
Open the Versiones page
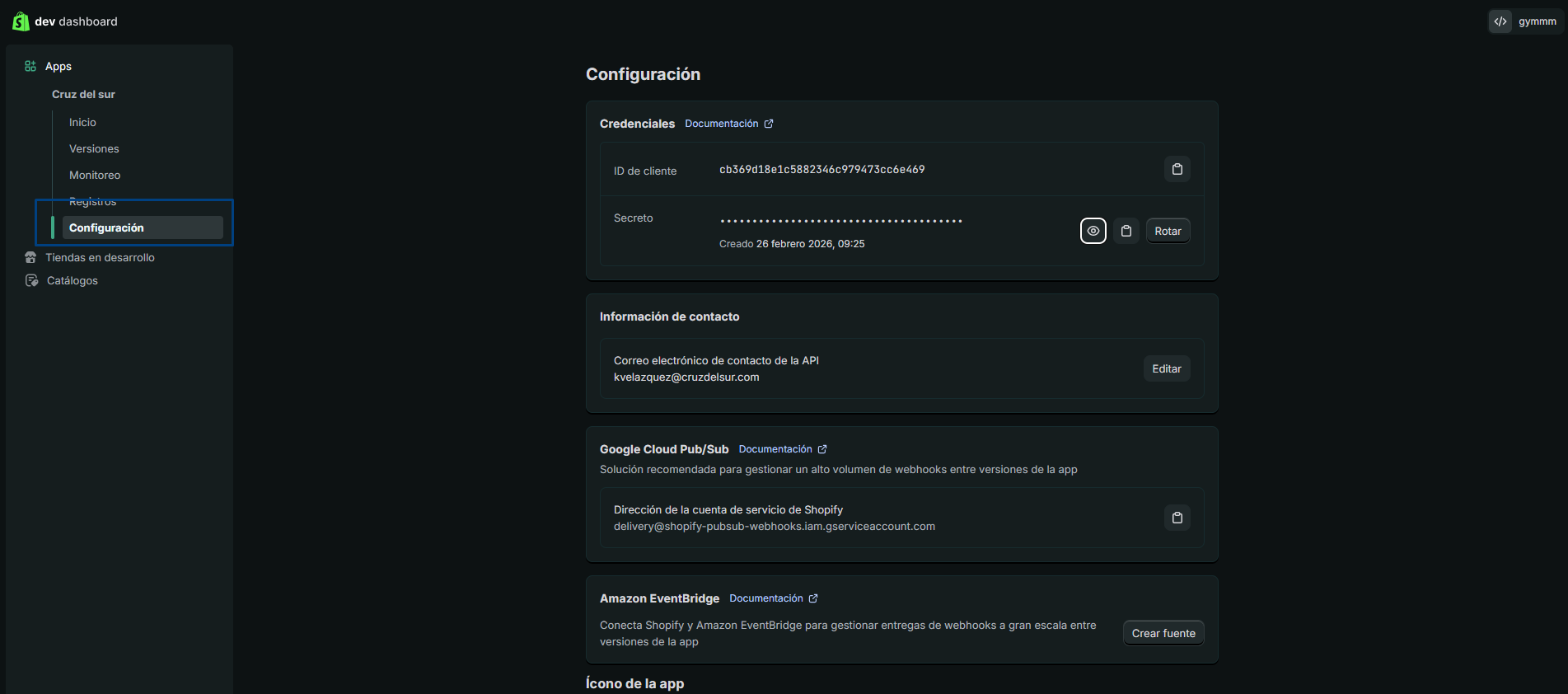click(x=94, y=148)
